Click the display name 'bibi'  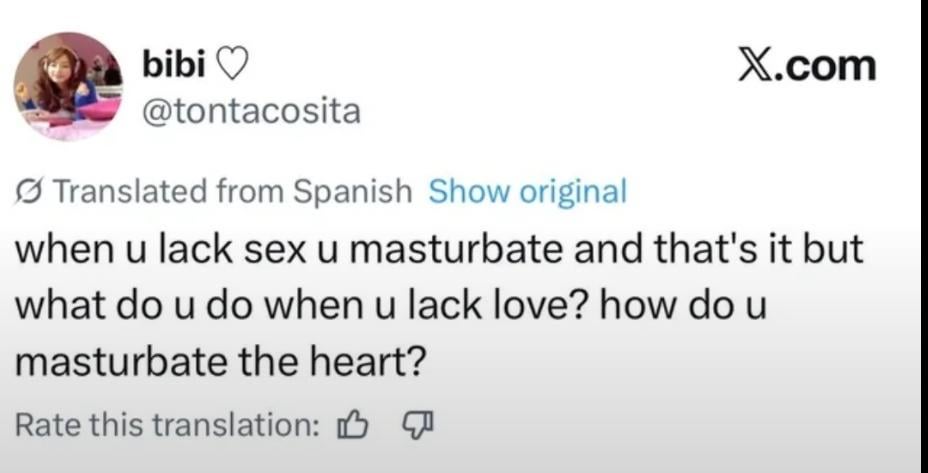pos(174,65)
